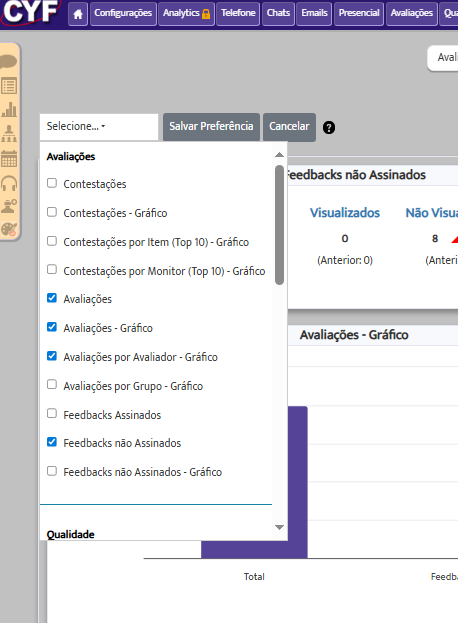Open the org hierarchy sidebar icon
This screenshot has height=623, width=458.
point(9,134)
